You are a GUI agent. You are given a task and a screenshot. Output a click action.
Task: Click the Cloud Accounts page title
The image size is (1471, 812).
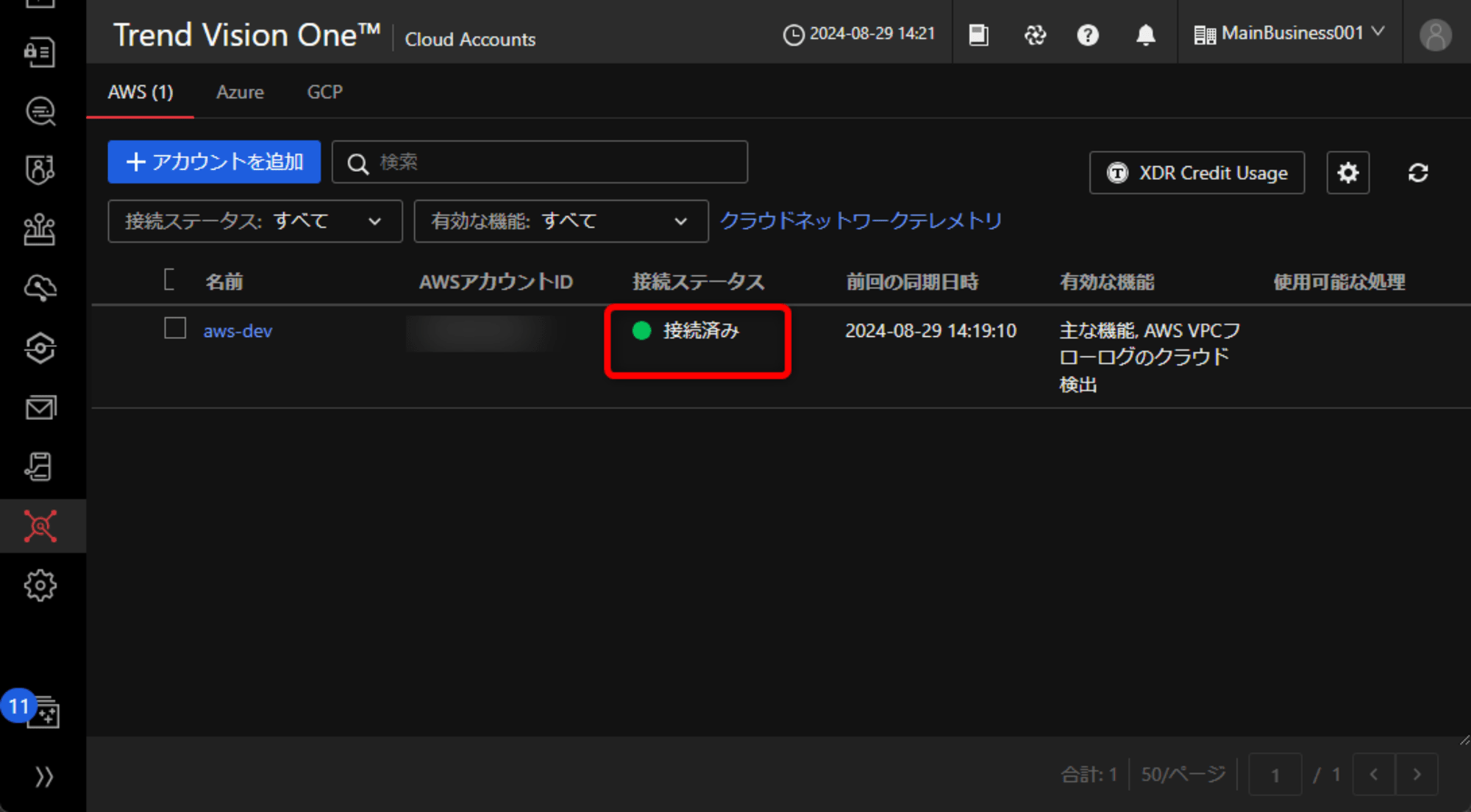click(x=470, y=40)
